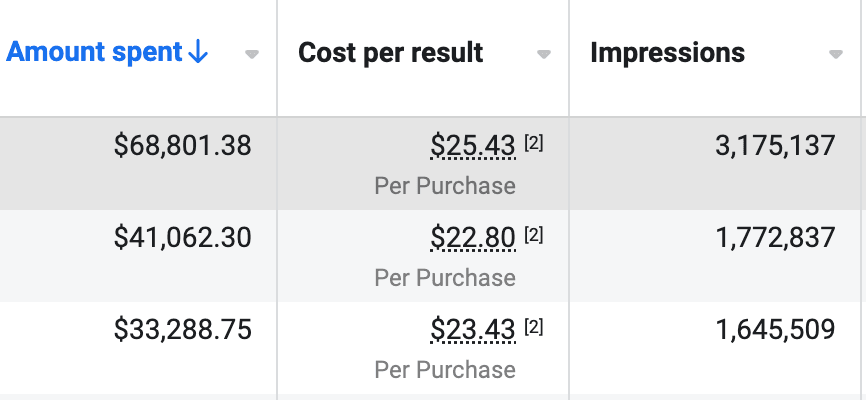Viewport: 866px width, 400px height.
Task: Open footnote [2] next to $25.43
Action: pyautogui.click(x=534, y=144)
